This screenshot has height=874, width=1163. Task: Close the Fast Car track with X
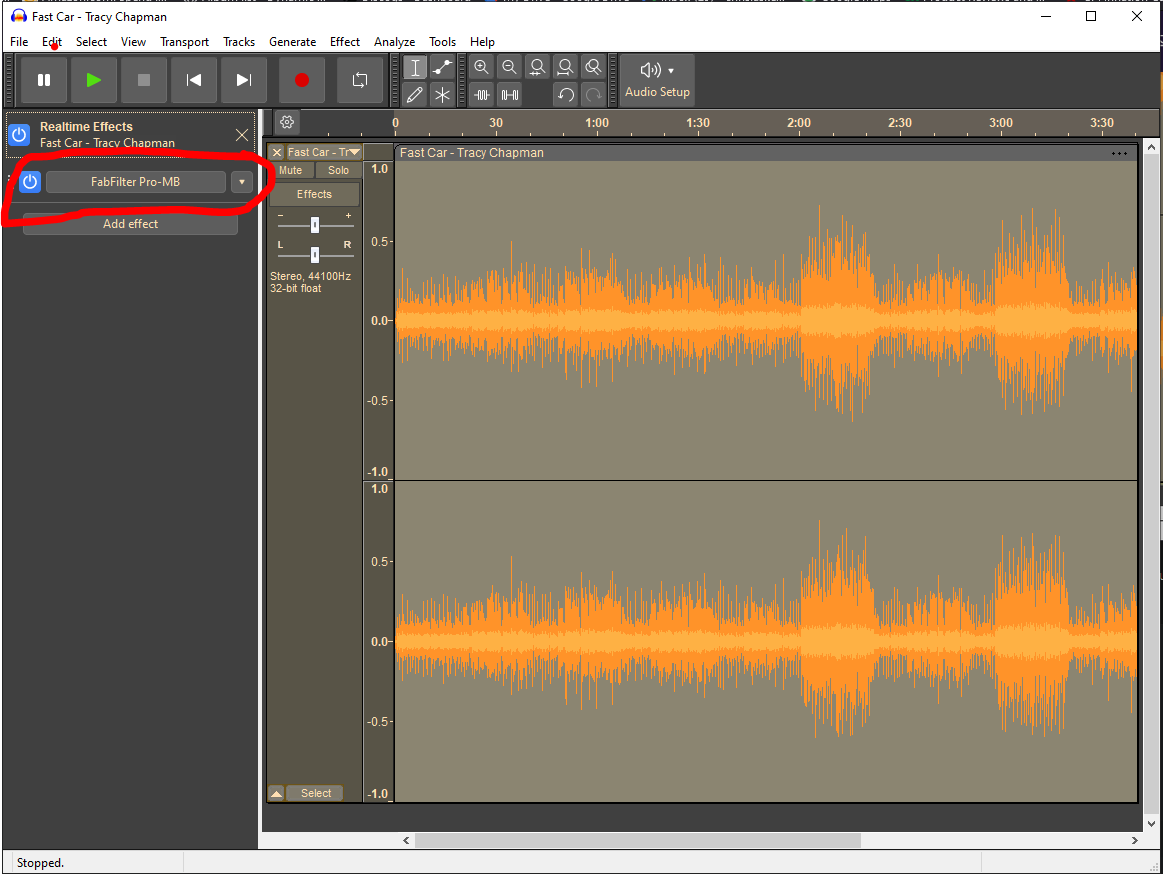click(x=277, y=152)
